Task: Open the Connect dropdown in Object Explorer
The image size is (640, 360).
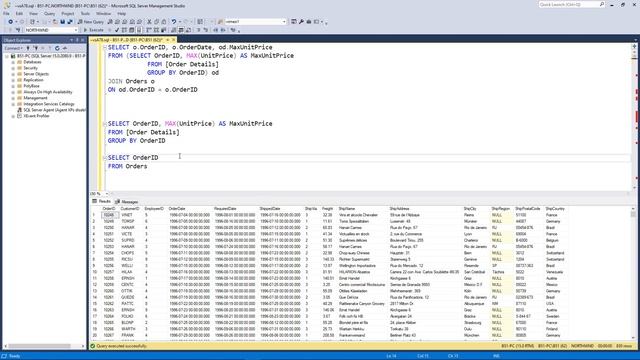Action: [x=13, y=48]
